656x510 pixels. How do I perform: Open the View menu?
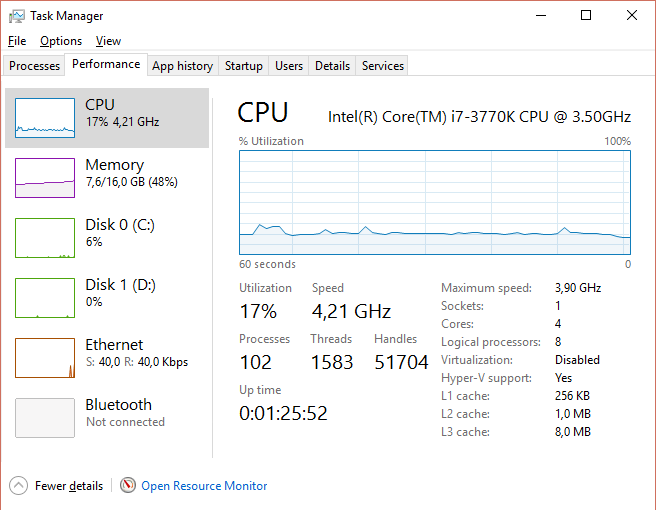[108, 41]
